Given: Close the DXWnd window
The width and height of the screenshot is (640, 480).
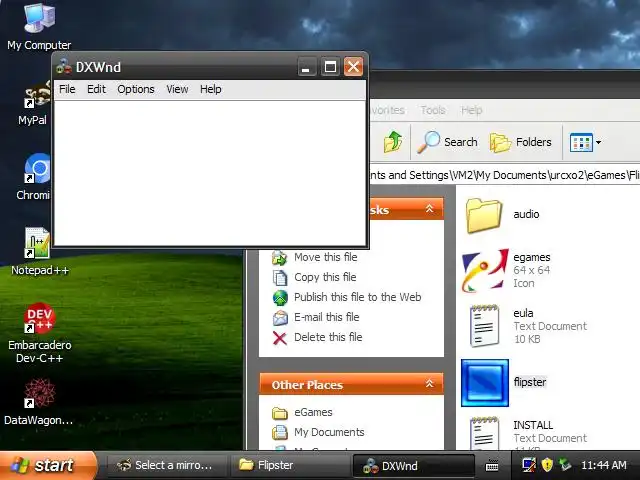Looking at the screenshot, I should (353, 67).
